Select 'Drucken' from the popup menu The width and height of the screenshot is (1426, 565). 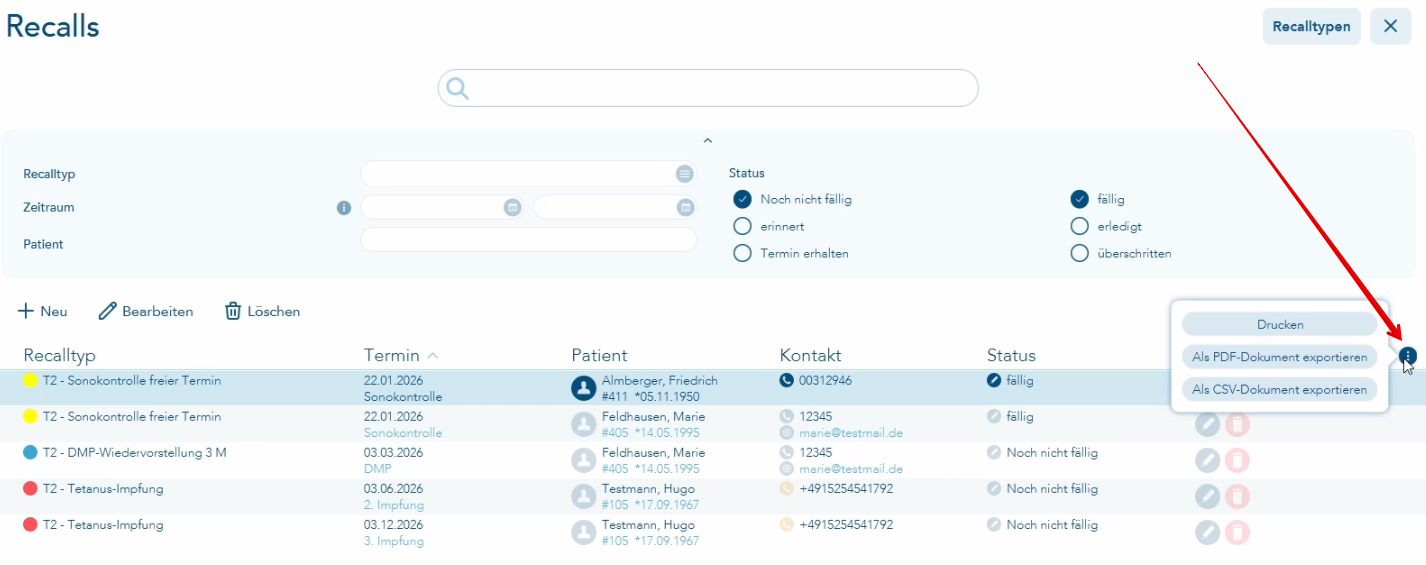(x=1279, y=324)
